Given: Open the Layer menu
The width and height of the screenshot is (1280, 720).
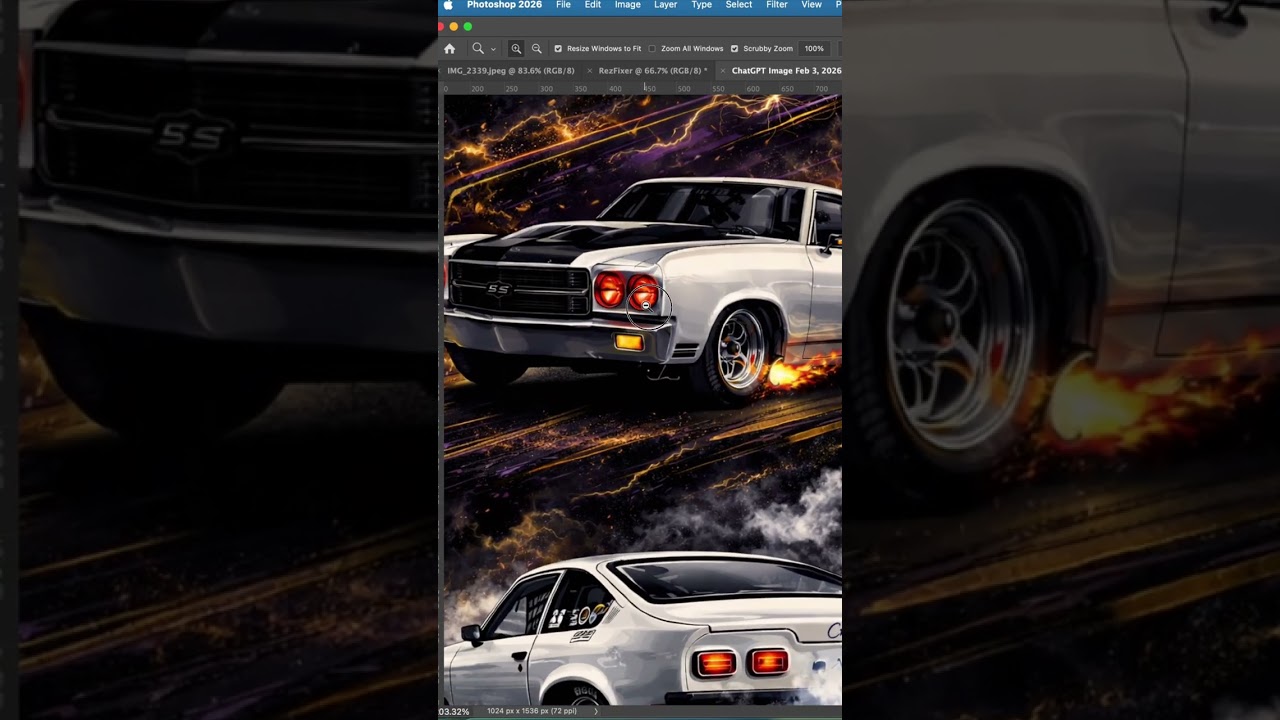Looking at the screenshot, I should [x=666, y=5].
